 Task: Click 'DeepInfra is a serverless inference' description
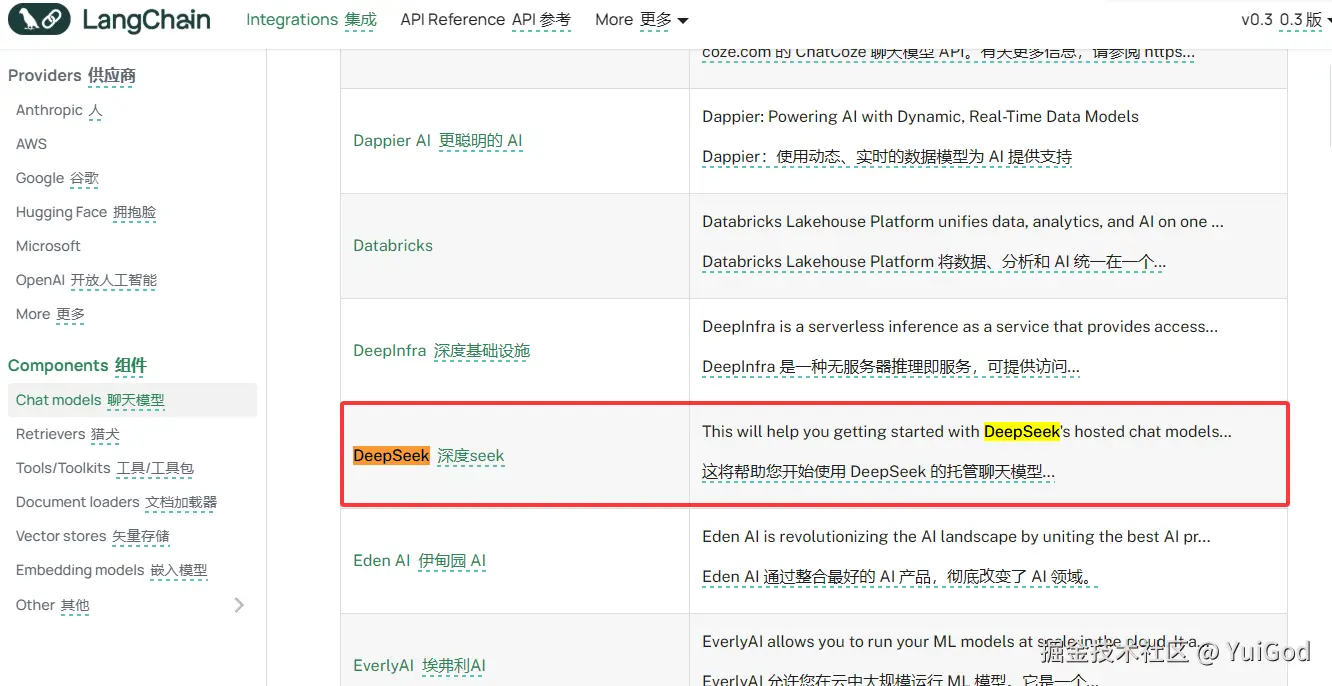tap(960, 327)
